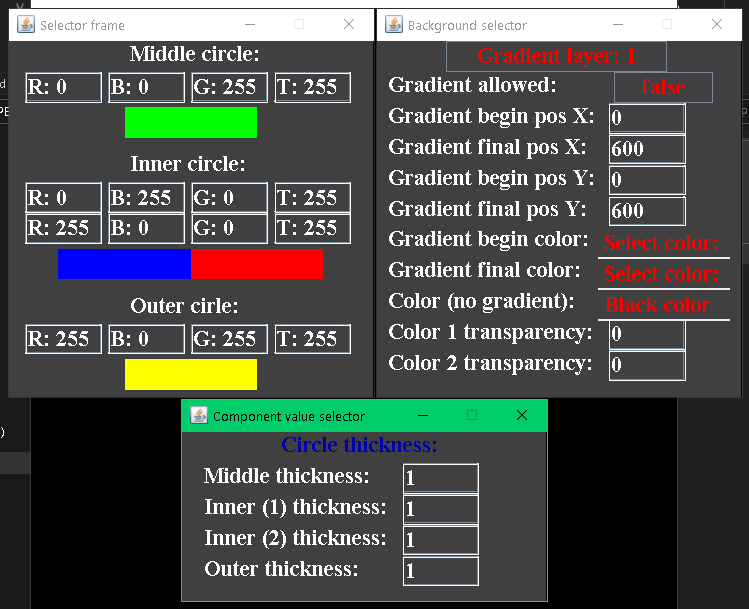
Task: Click the red Inner circle color swatch
Action: (257, 264)
